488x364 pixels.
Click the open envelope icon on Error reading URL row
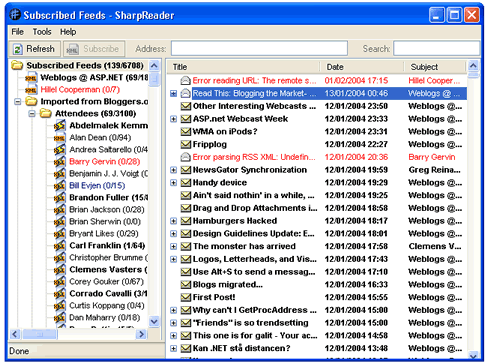point(185,81)
